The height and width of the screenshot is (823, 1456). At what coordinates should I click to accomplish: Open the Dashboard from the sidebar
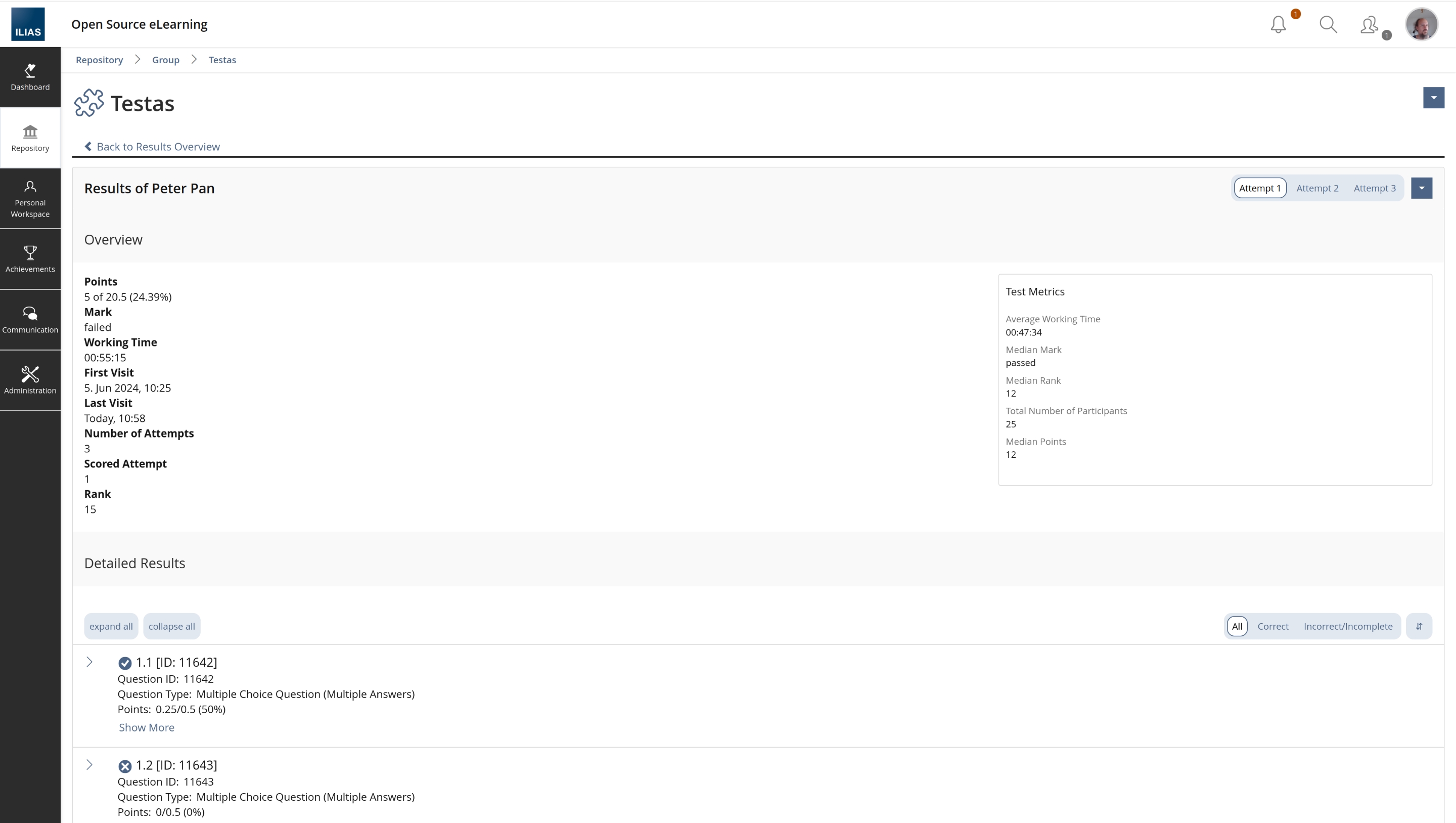30,77
